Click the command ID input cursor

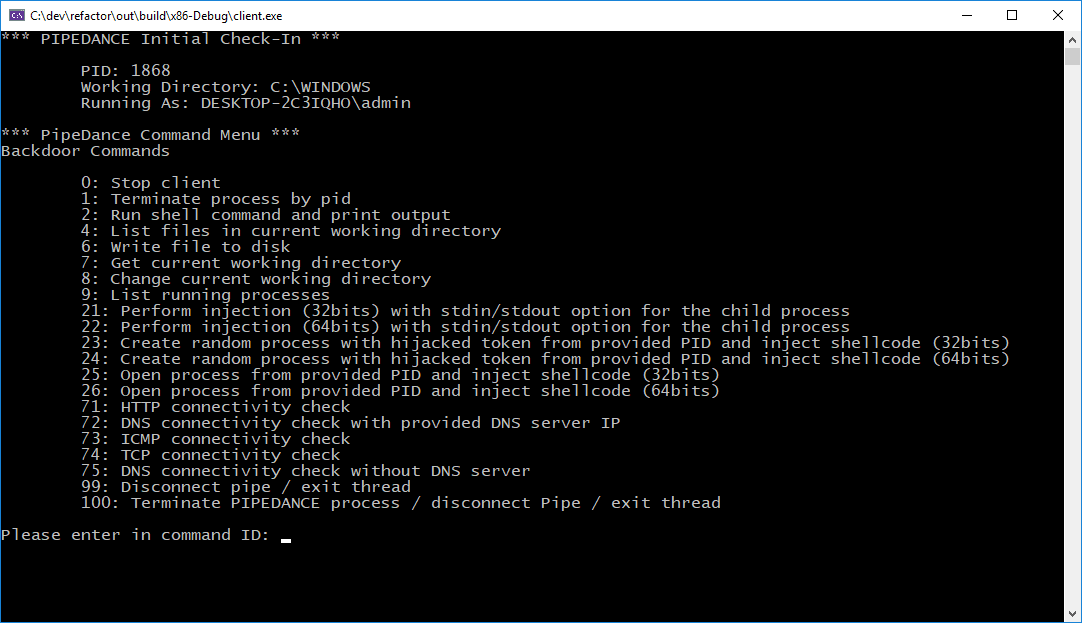point(286,537)
